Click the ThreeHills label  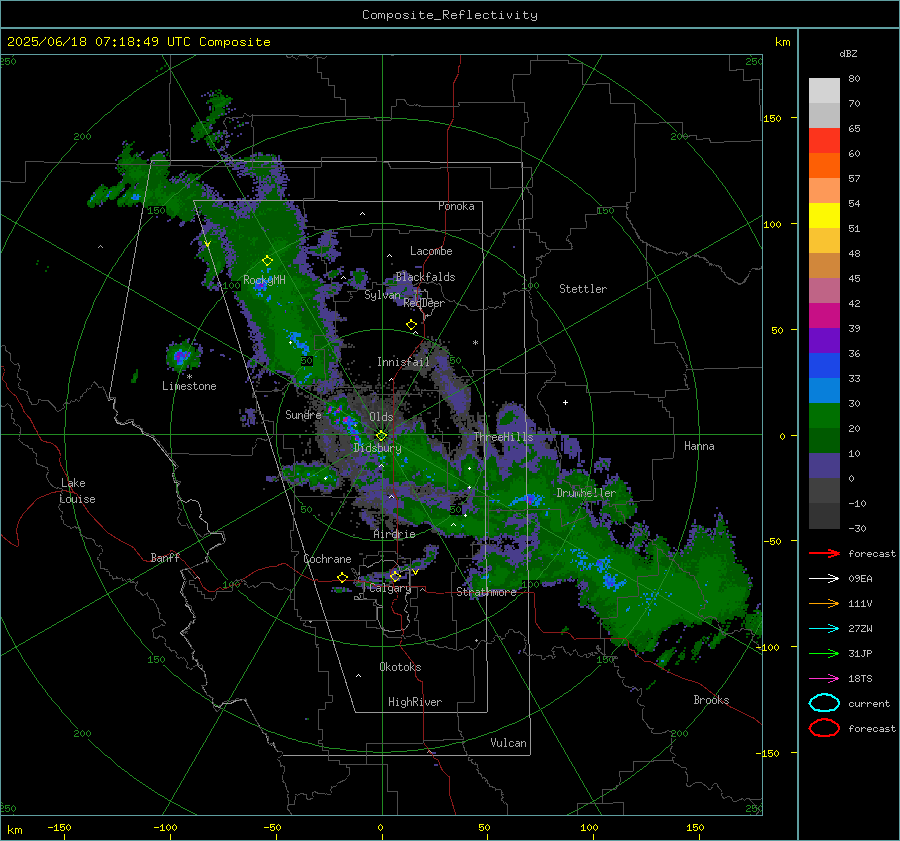pyautogui.click(x=503, y=437)
